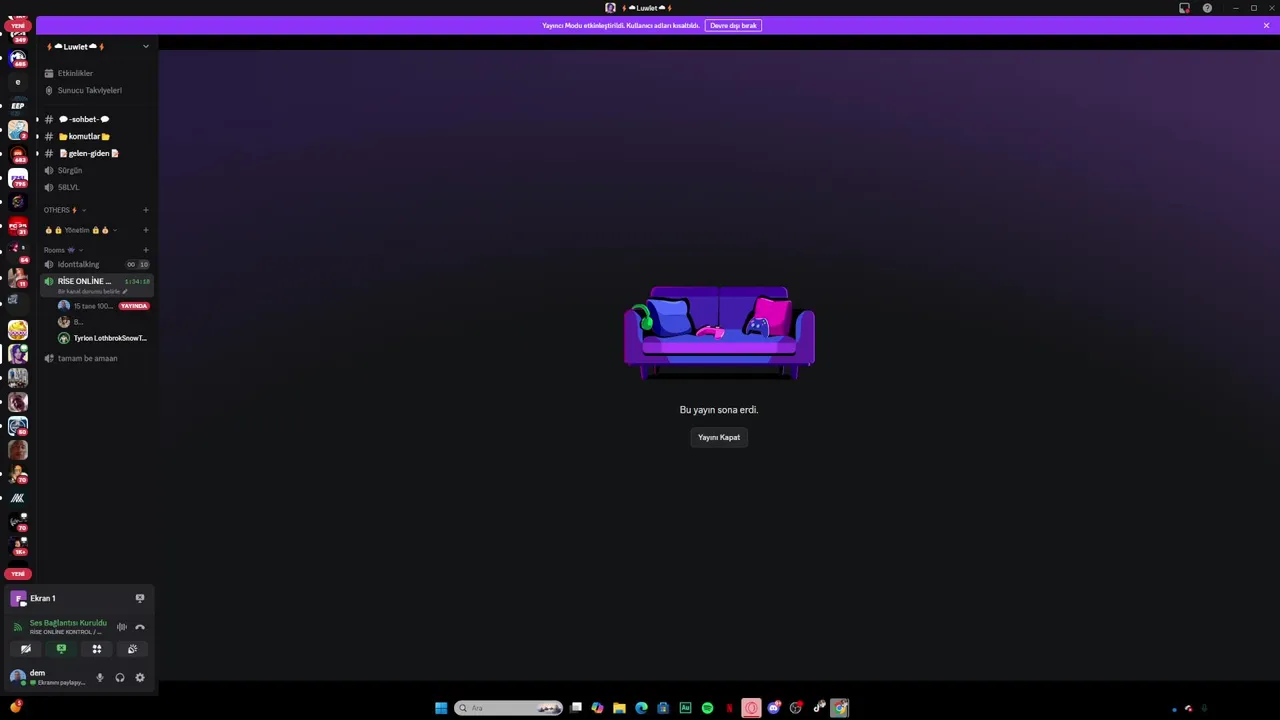Join the Sürgün voice channel

point(96,170)
